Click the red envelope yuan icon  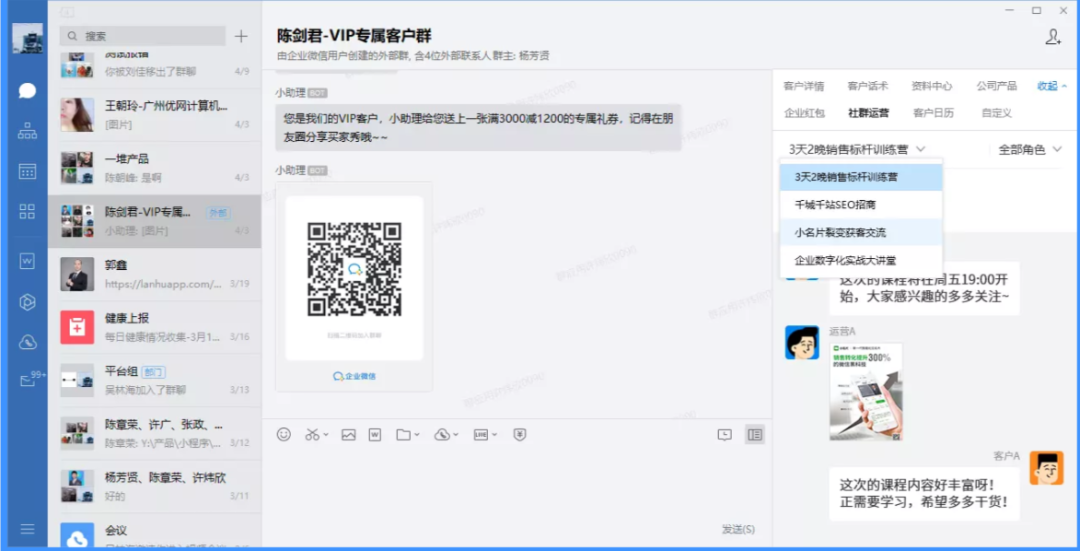point(519,434)
